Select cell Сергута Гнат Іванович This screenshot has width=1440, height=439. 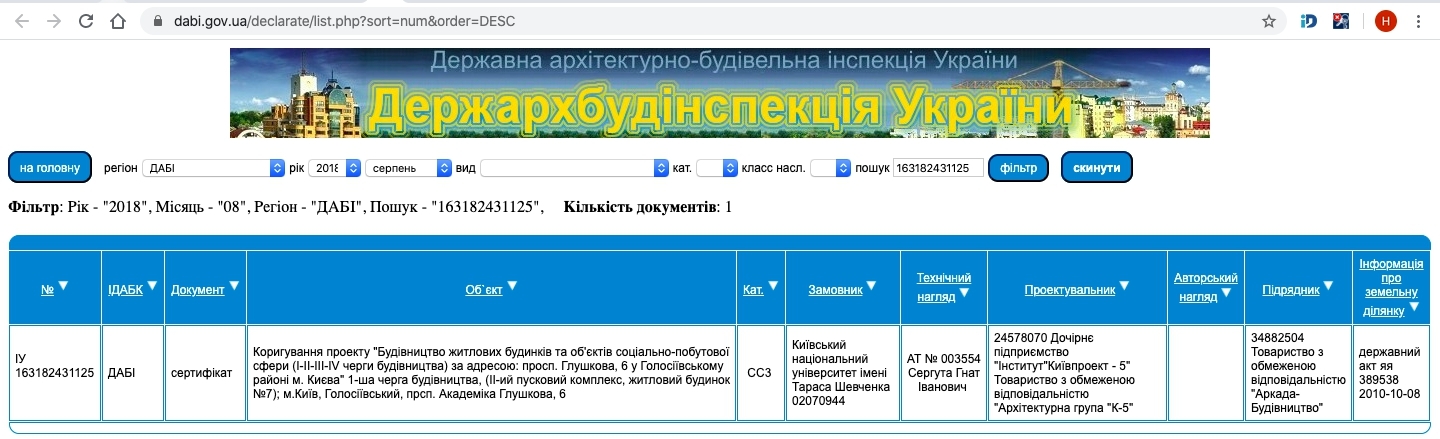coord(944,373)
